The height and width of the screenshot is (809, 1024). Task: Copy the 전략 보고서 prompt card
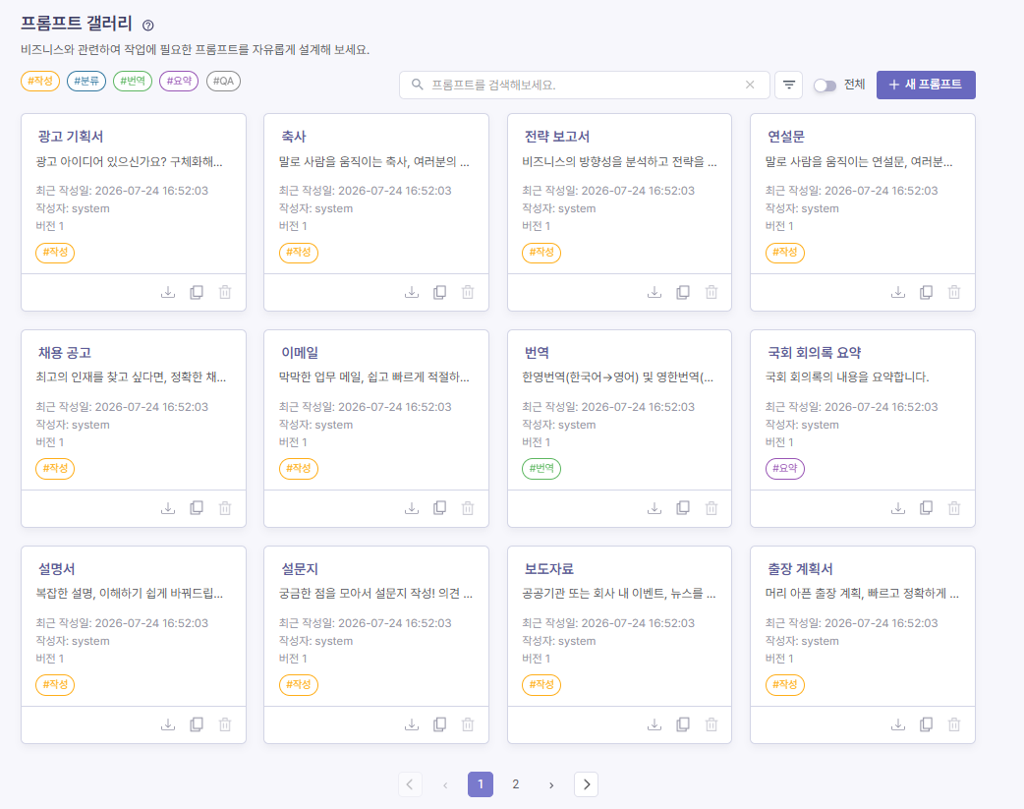(x=683, y=292)
